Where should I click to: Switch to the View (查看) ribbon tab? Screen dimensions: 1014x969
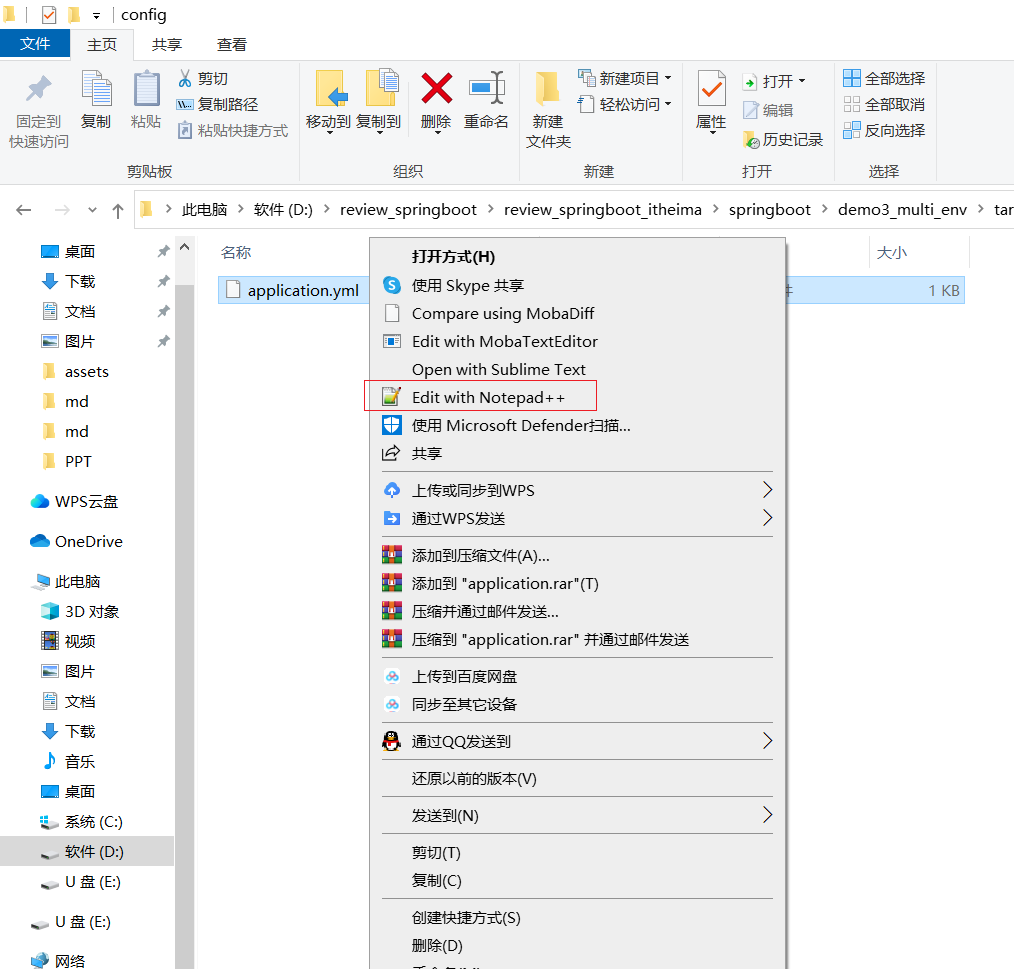click(232, 44)
